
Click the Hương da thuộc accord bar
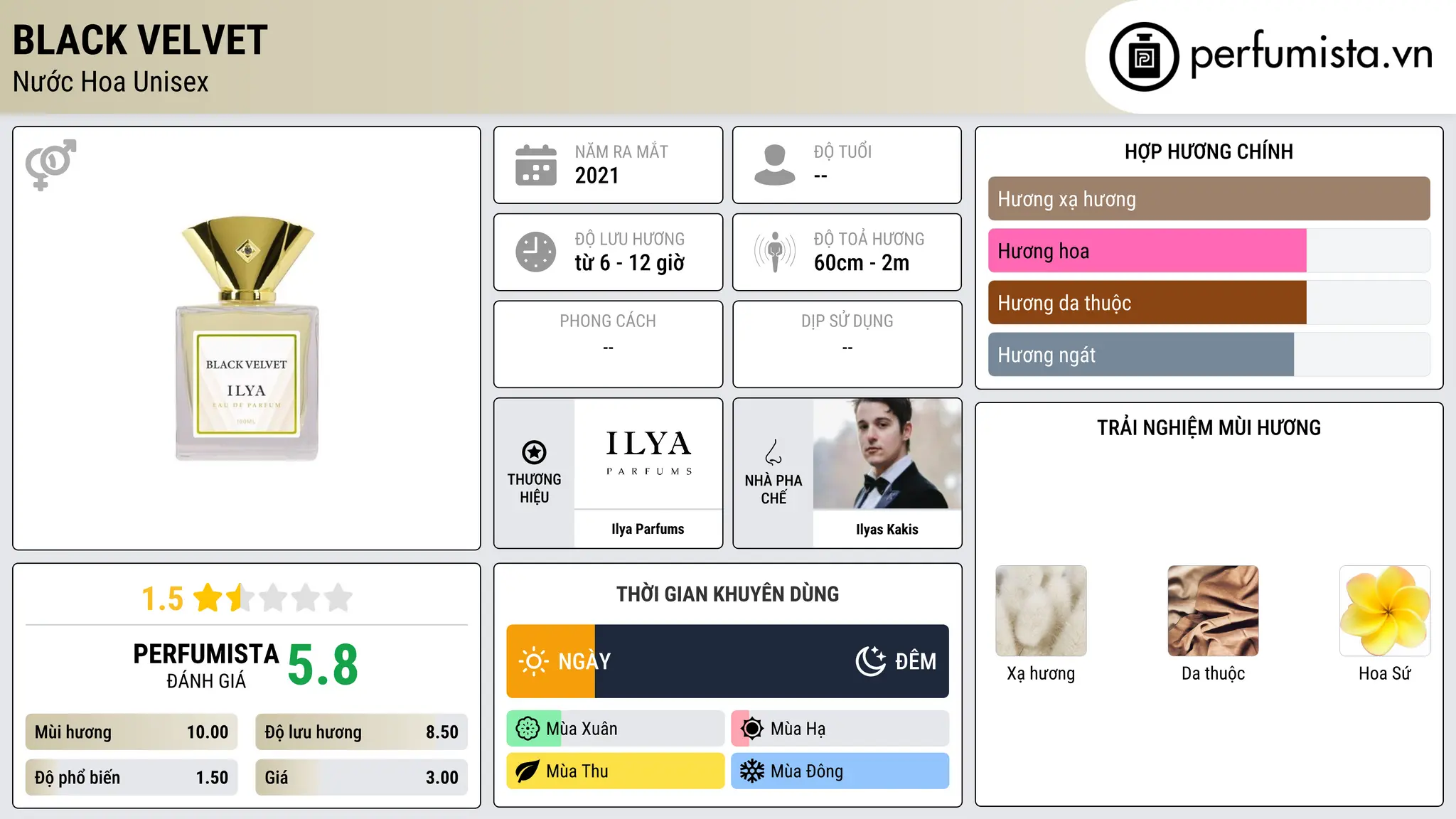point(1147,303)
